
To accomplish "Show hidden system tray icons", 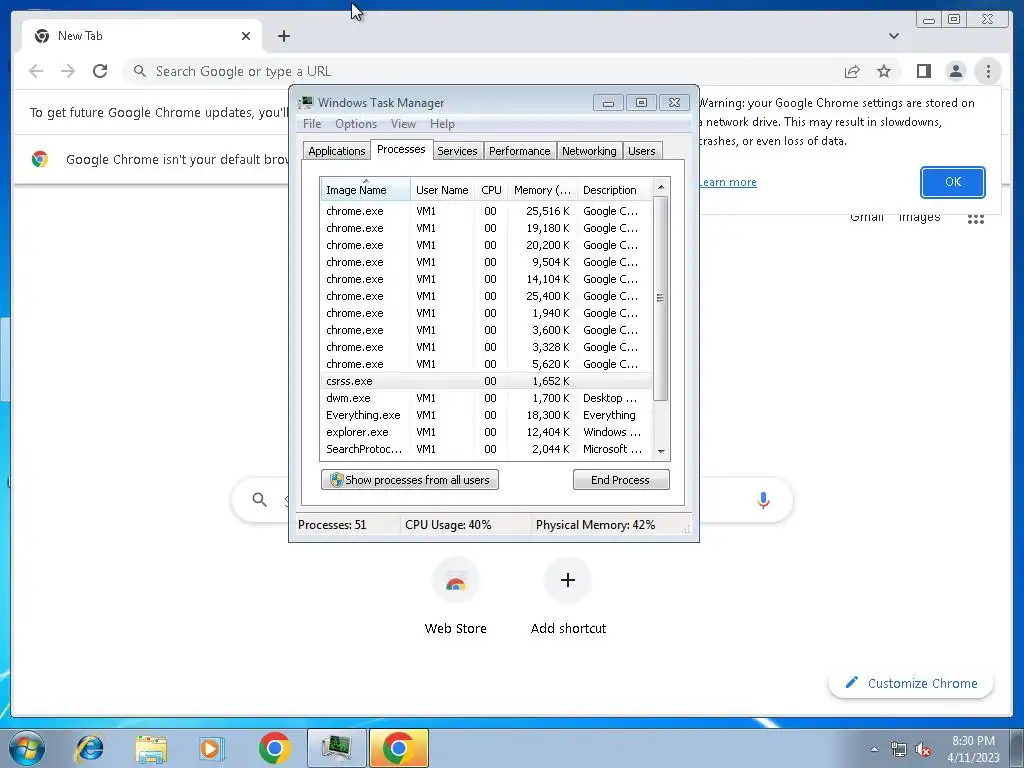I will (874, 749).
